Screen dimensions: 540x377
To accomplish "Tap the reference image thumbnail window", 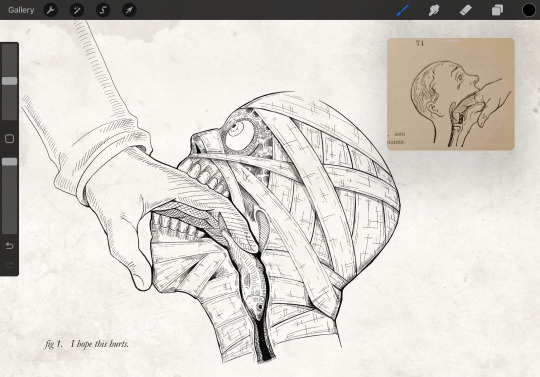I will click(x=451, y=94).
